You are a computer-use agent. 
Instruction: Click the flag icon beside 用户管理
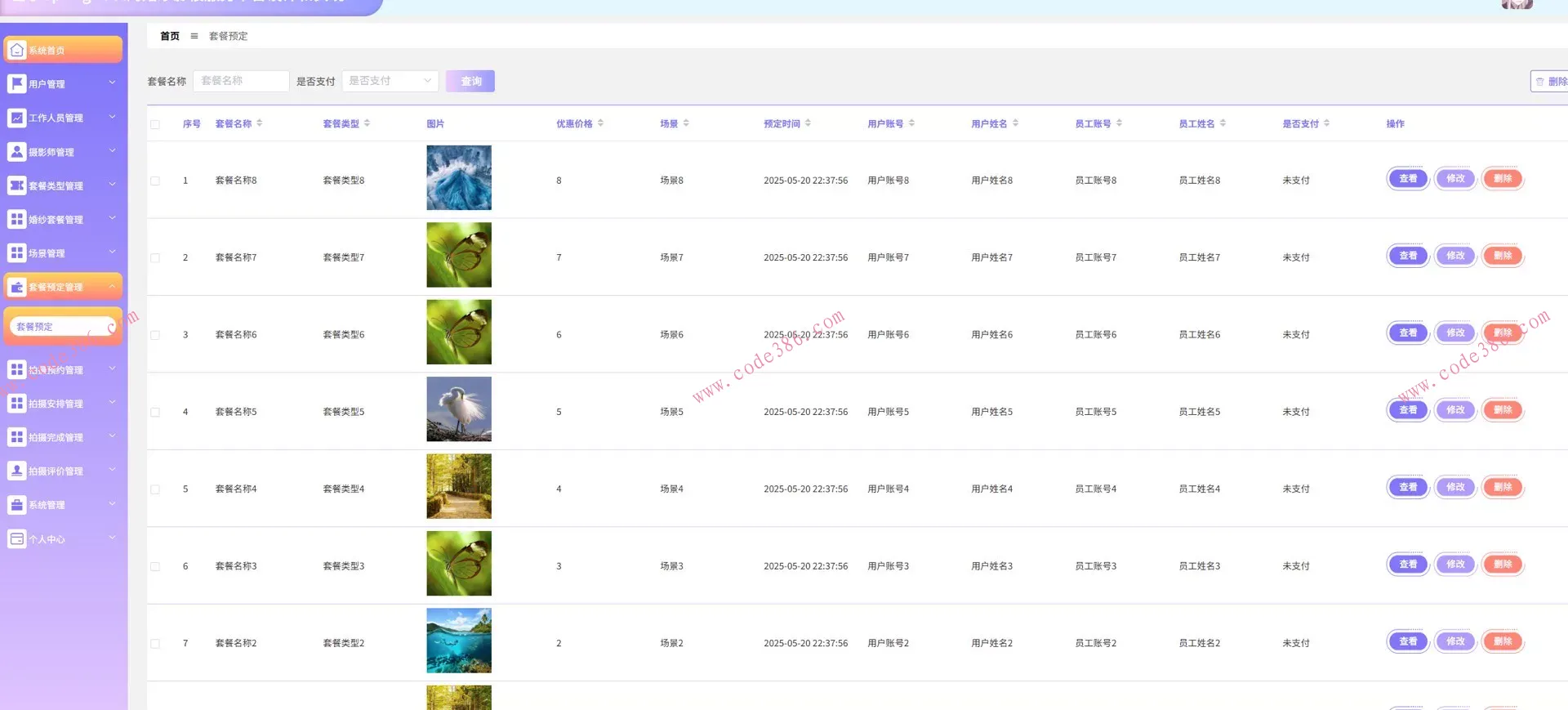[17, 83]
